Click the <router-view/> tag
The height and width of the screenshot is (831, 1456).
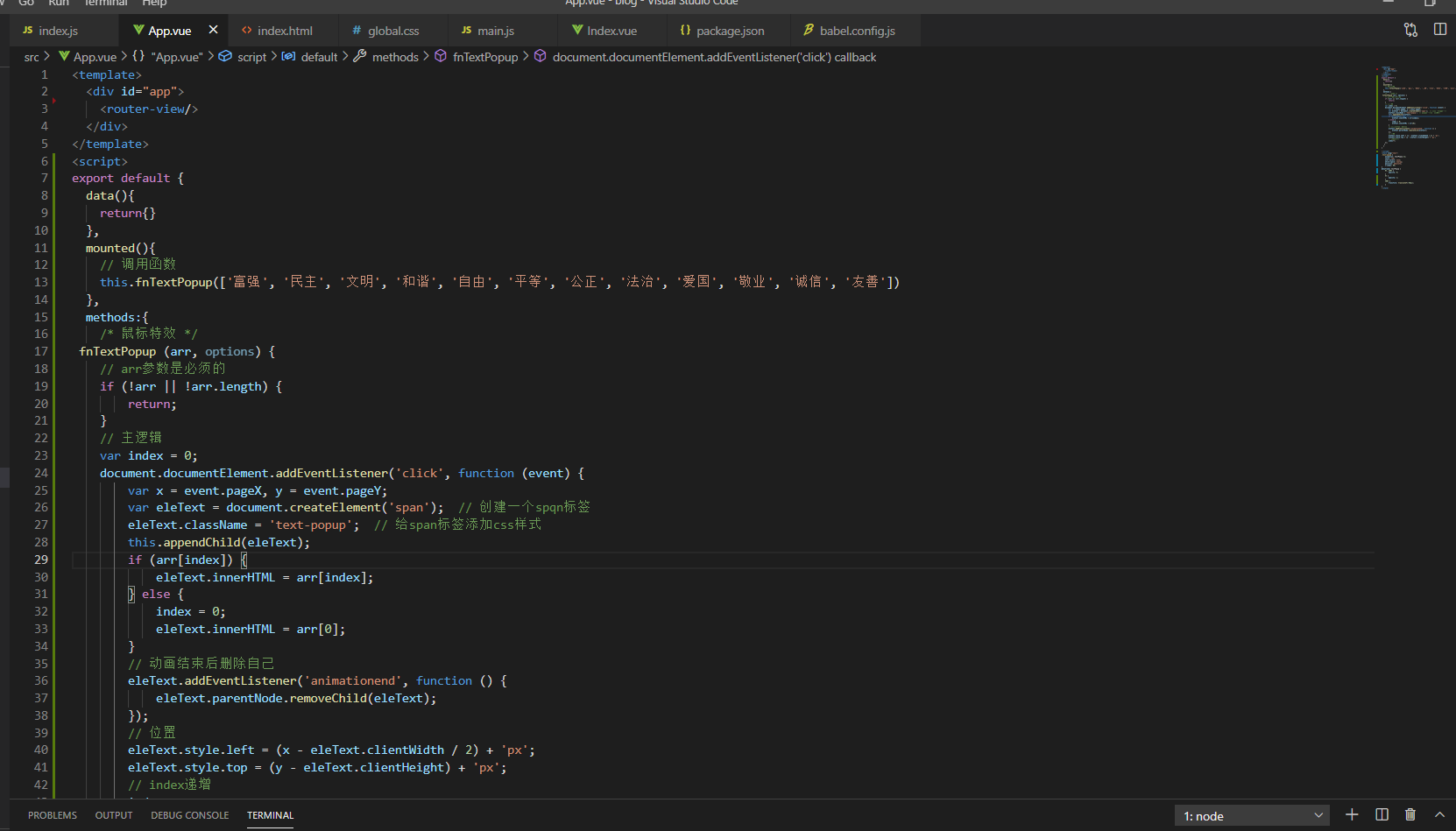point(149,109)
